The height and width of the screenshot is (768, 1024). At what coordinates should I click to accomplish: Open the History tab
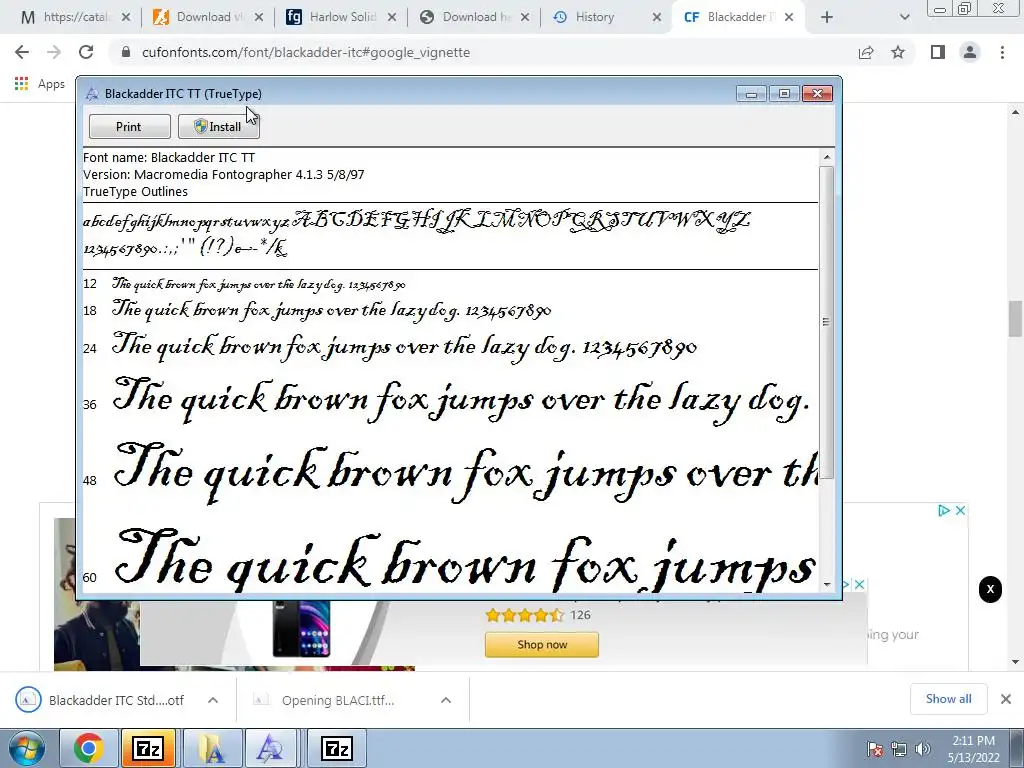point(594,17)
